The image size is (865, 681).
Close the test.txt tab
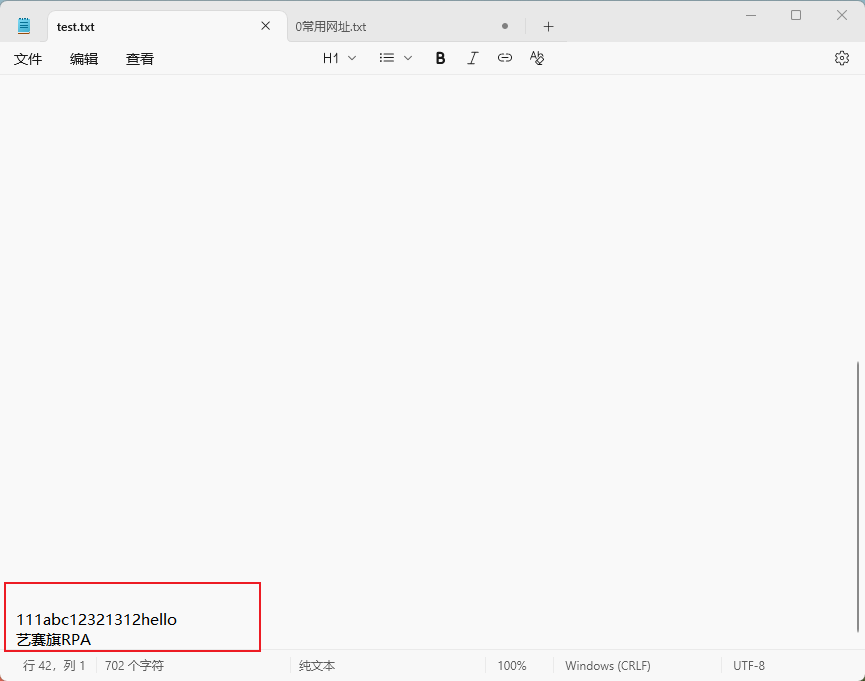point(265,26)
